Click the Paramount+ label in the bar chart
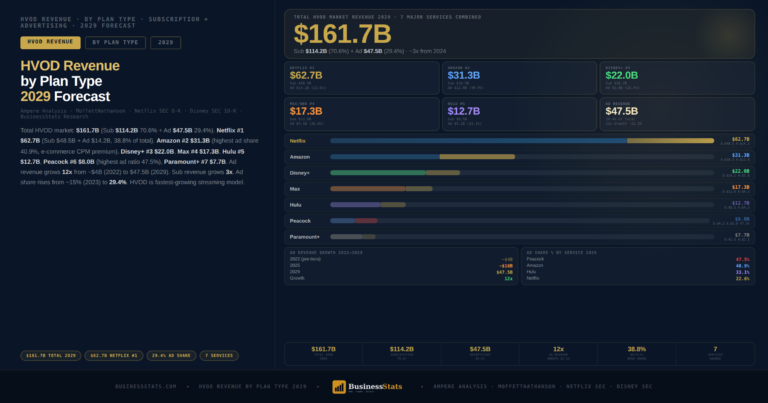This screenshot has height=403, width=768. [305, 237]
